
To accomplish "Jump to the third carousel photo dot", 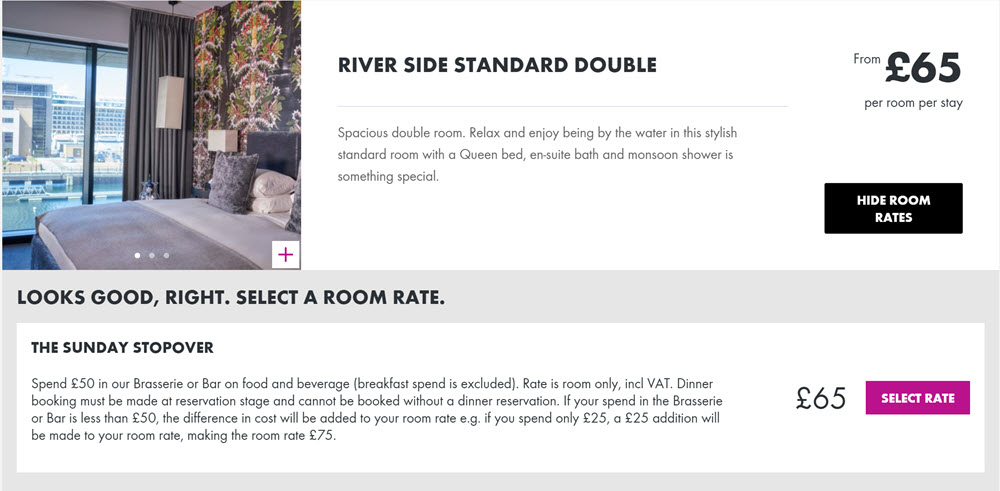I will [166, 255].
